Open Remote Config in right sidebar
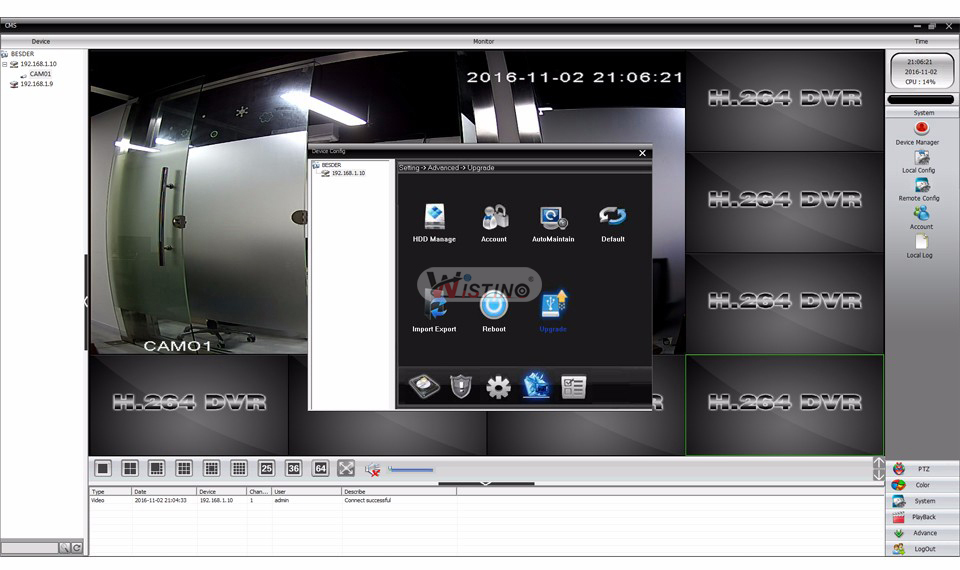The width and height of the screenshot is (960, 570). tap(921, 185)
